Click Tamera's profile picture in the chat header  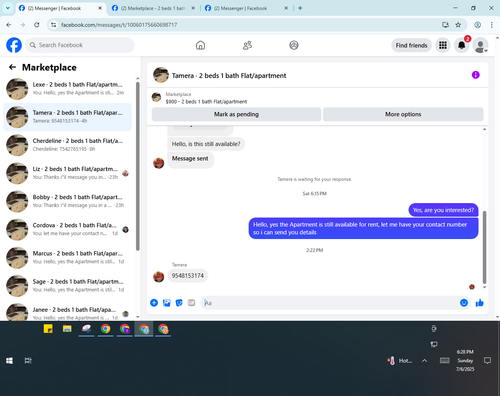(x=161, y=75)
